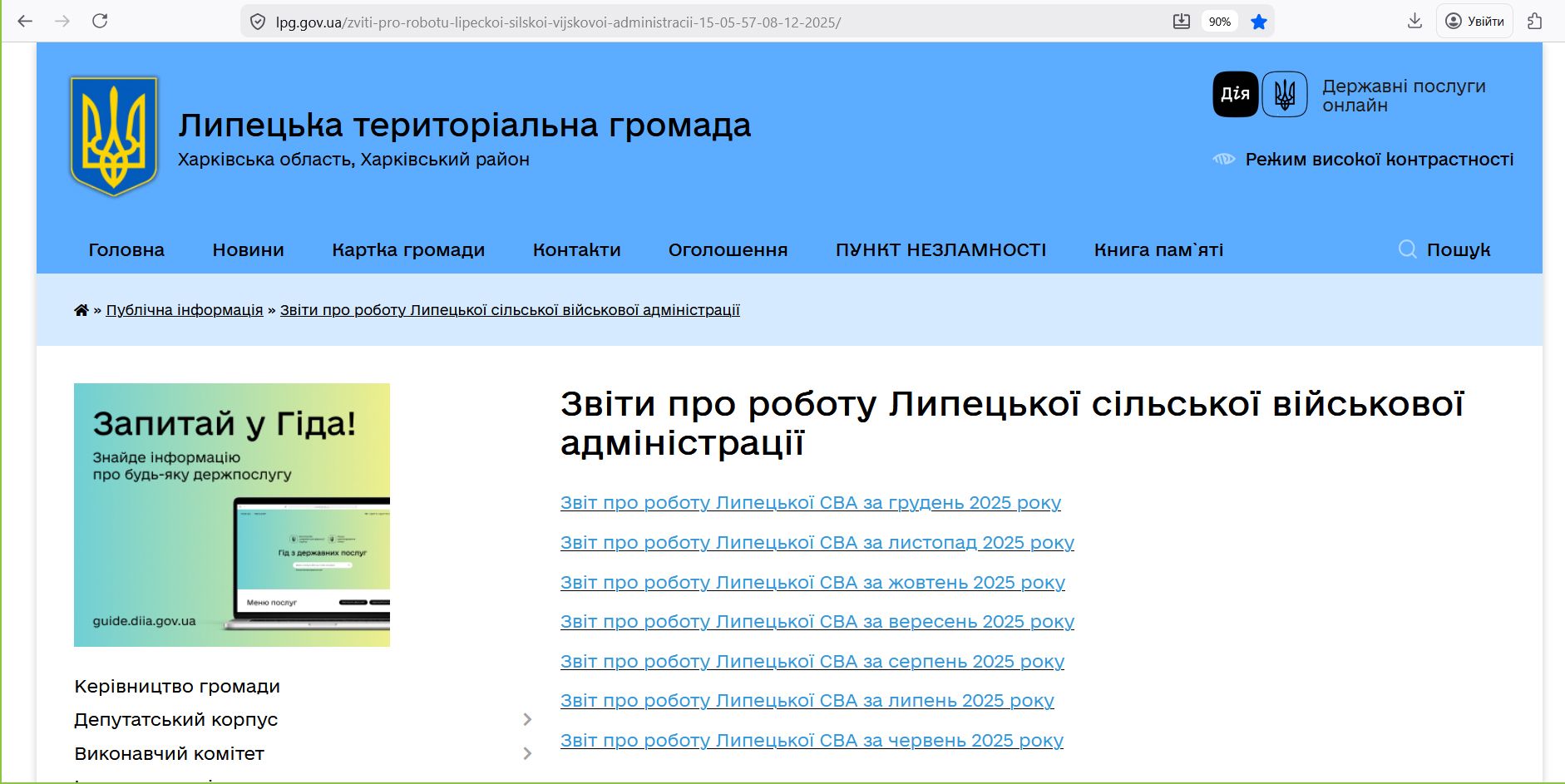
Task: Expand the Виконавчий комітет section chevron
Action: click(528, 753)
